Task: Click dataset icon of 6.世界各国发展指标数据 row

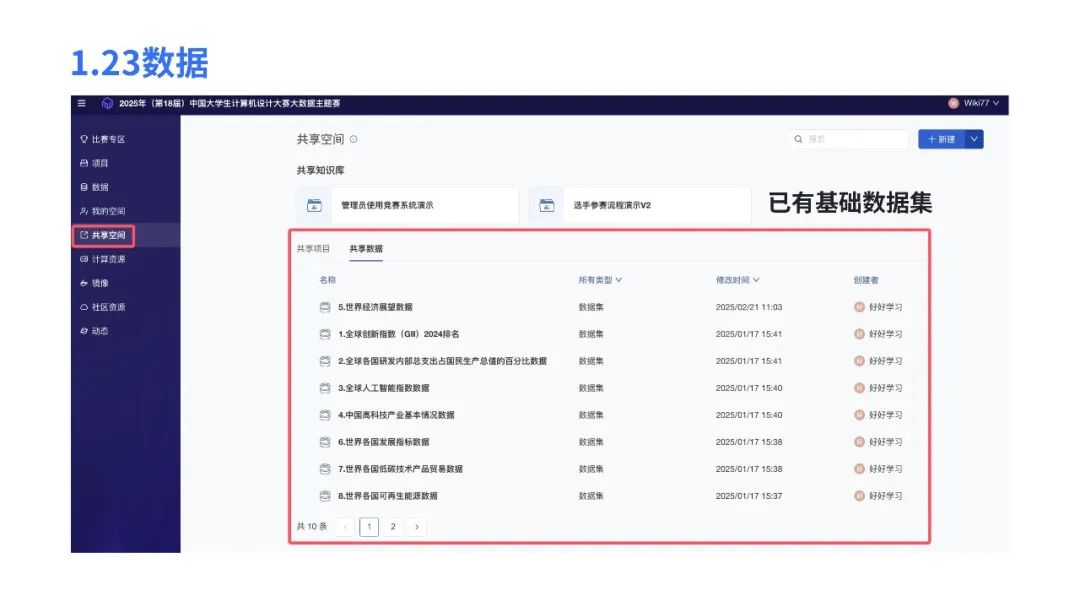Action: pos(325,442)
